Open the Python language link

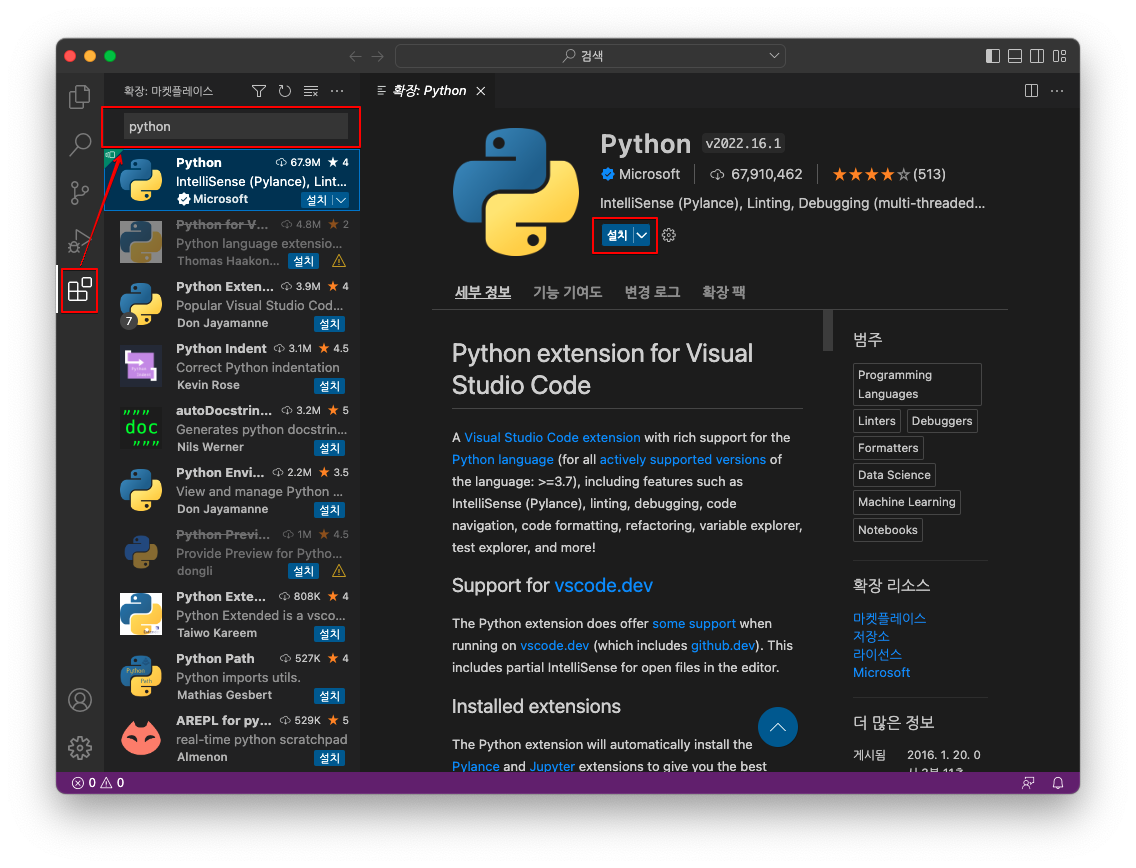[x=503, y=459]
